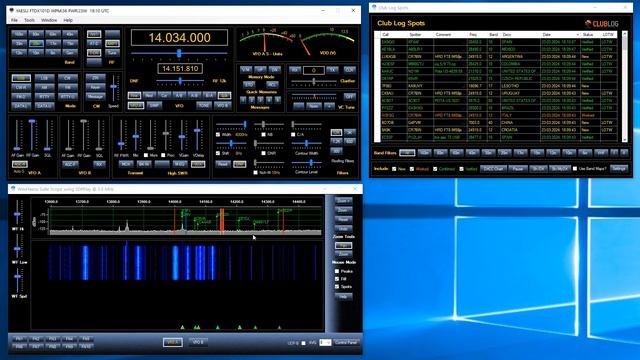Adjust the RF PWR transmit slider

(x=121, y=135)
